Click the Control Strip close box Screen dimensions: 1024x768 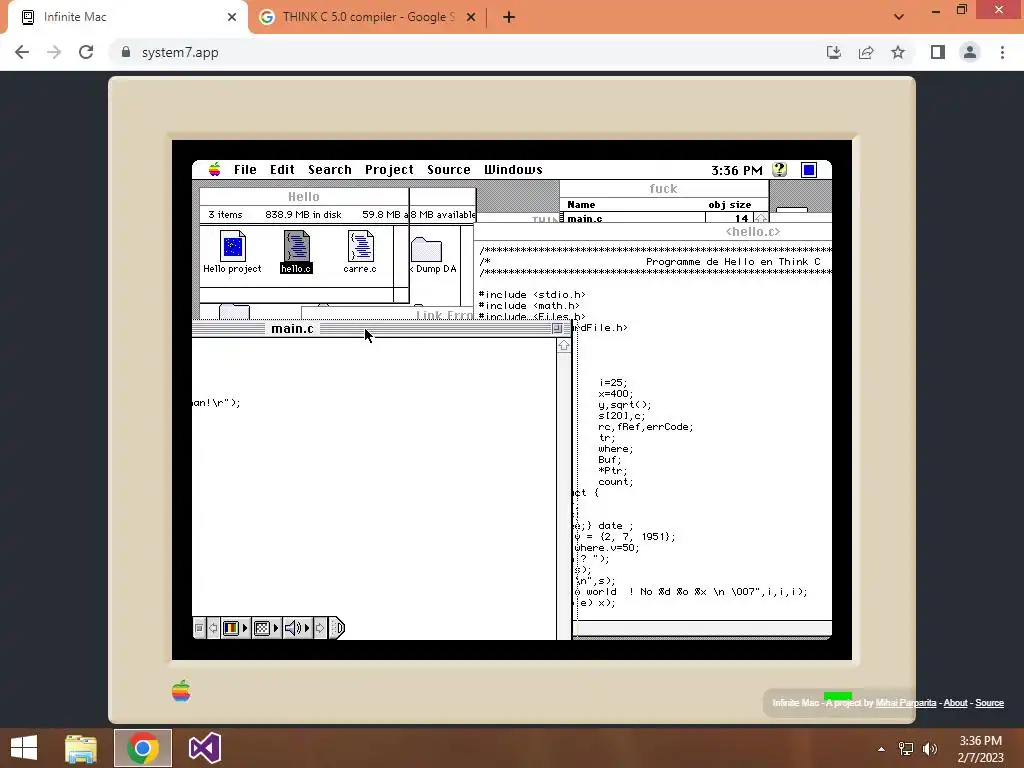[x=199, y=628]
